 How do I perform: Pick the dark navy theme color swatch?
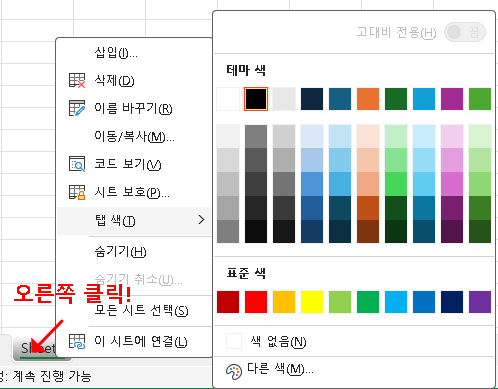click(312, 99)
